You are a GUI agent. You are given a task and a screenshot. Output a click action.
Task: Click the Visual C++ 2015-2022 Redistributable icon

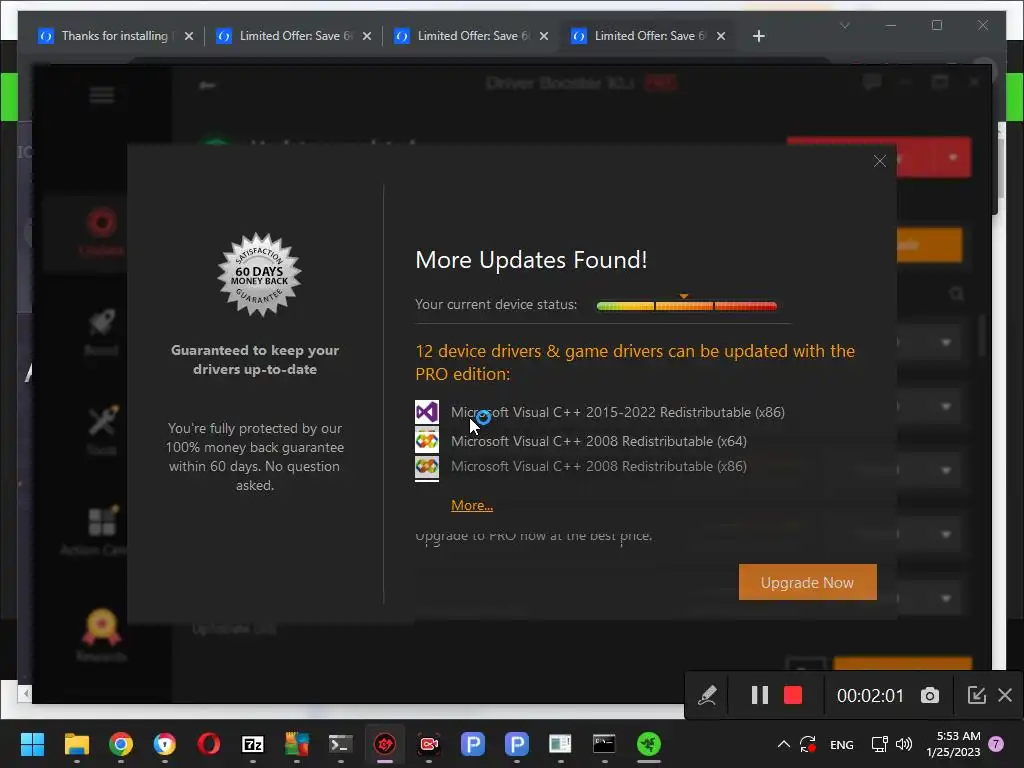click(427, 412)
